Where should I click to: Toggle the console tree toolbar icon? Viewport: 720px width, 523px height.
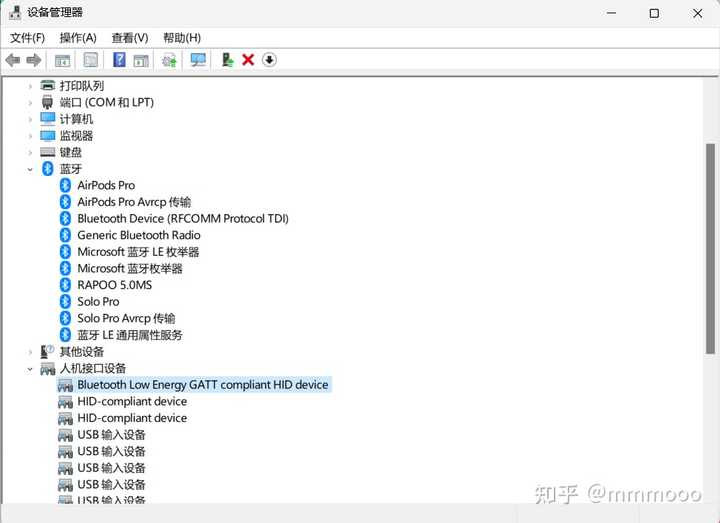tap(62, 60)
